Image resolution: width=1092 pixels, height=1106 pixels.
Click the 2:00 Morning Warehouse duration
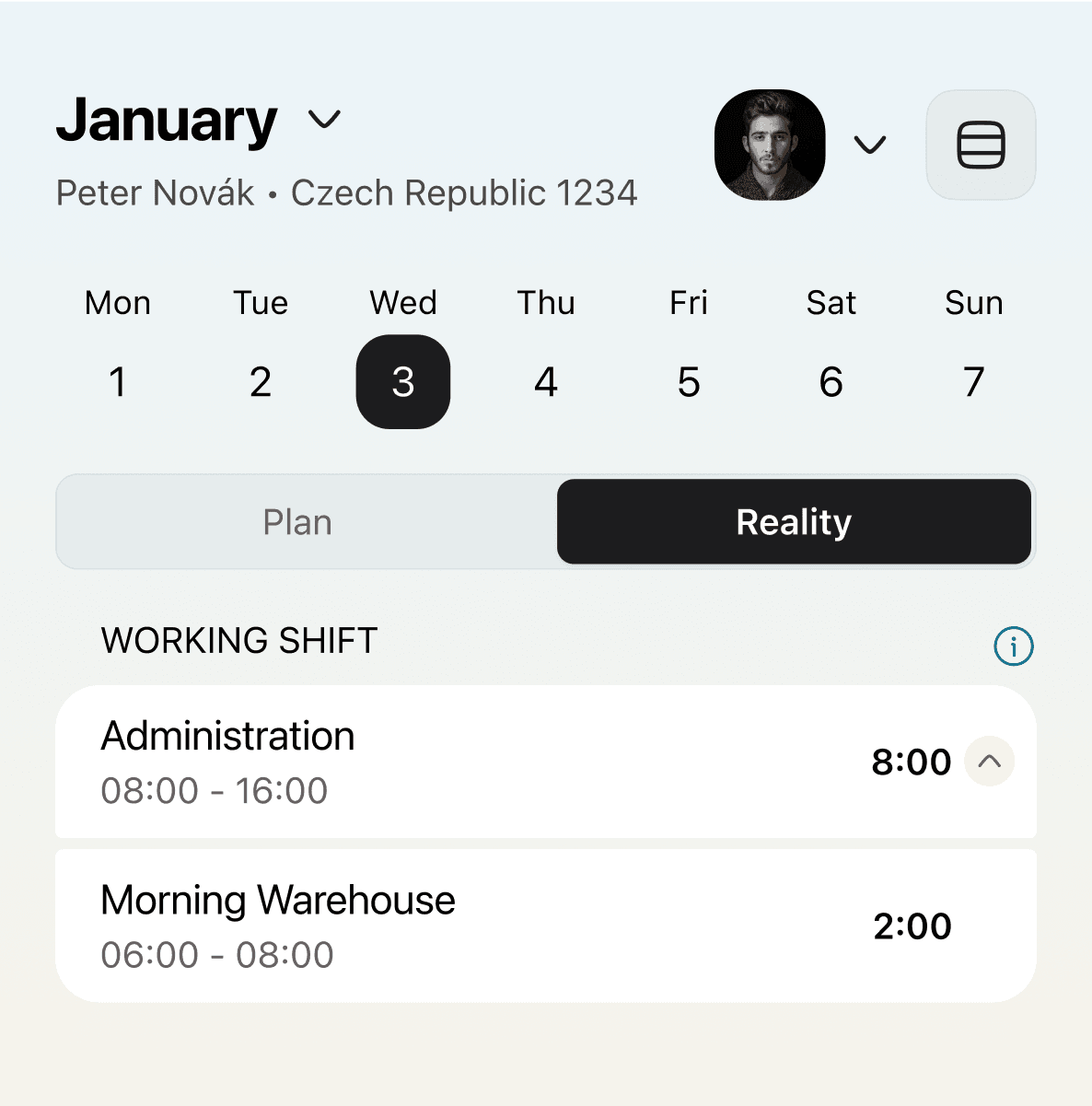[912, 926]
